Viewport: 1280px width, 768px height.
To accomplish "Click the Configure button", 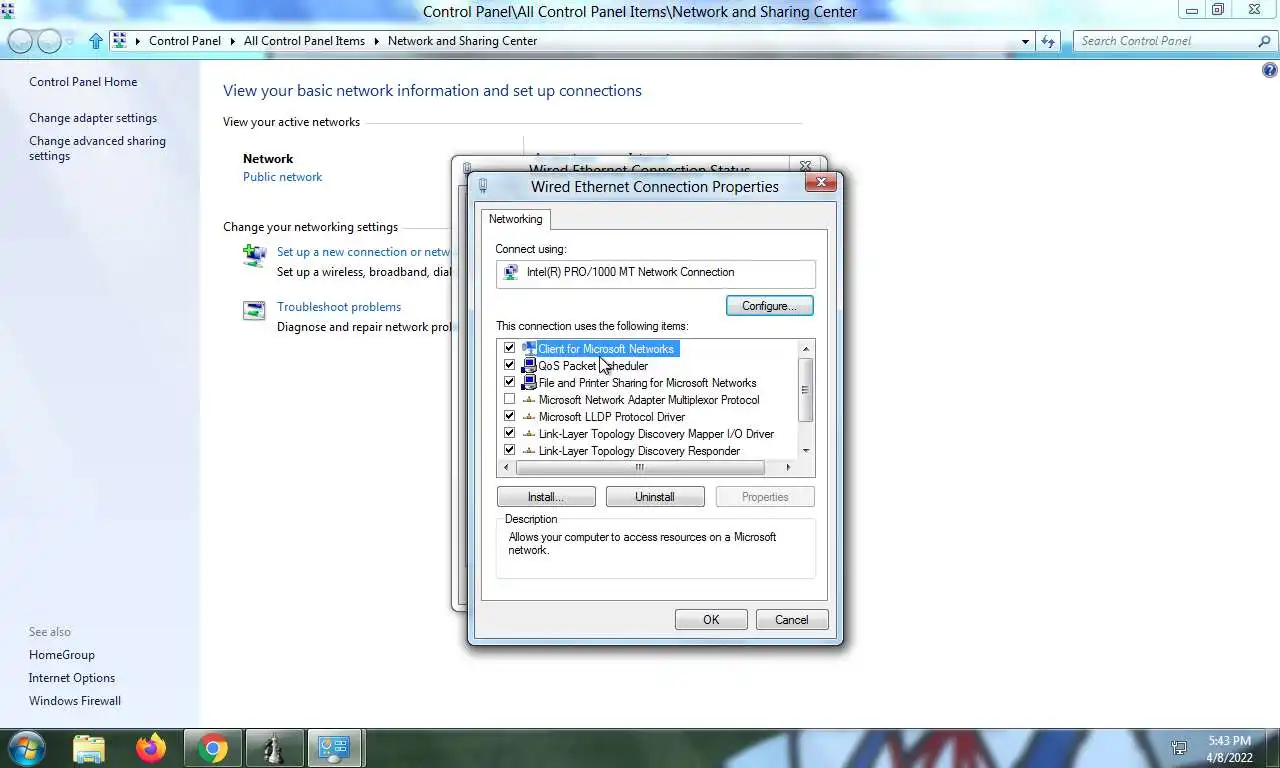I will (x=769, y=306).
